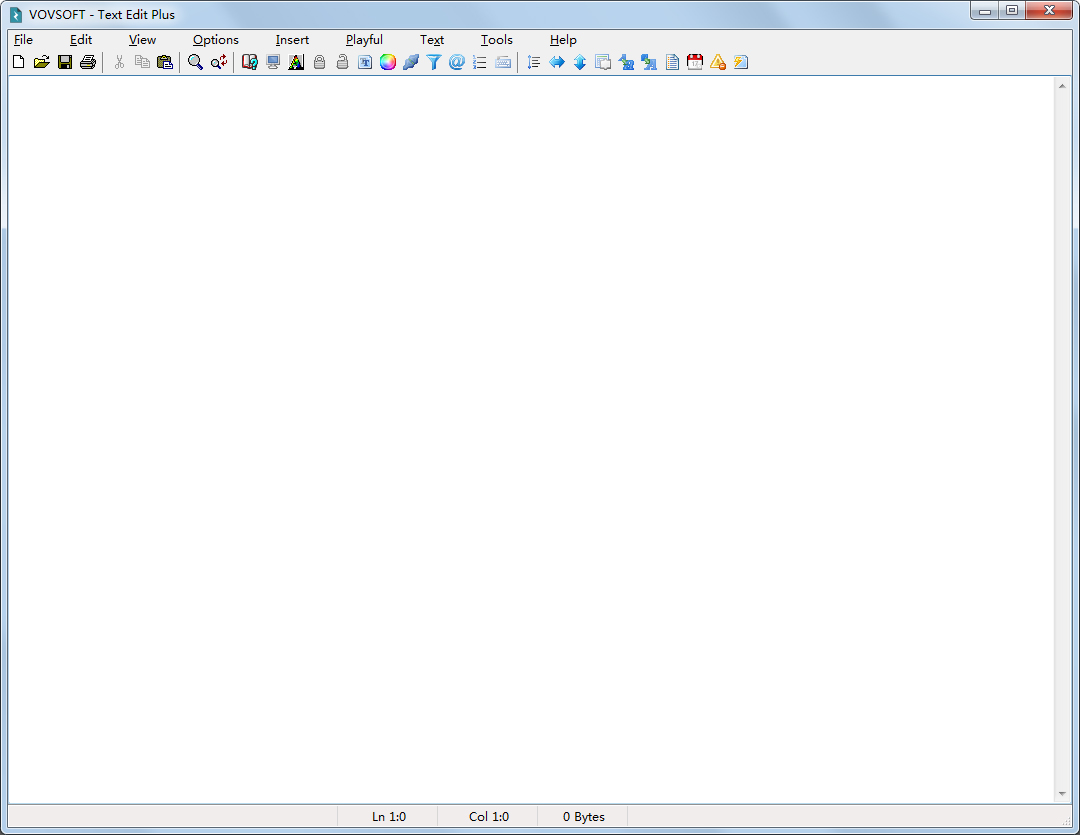
Task: Insert date with the red calendar icon
Action: coord(695,62)
